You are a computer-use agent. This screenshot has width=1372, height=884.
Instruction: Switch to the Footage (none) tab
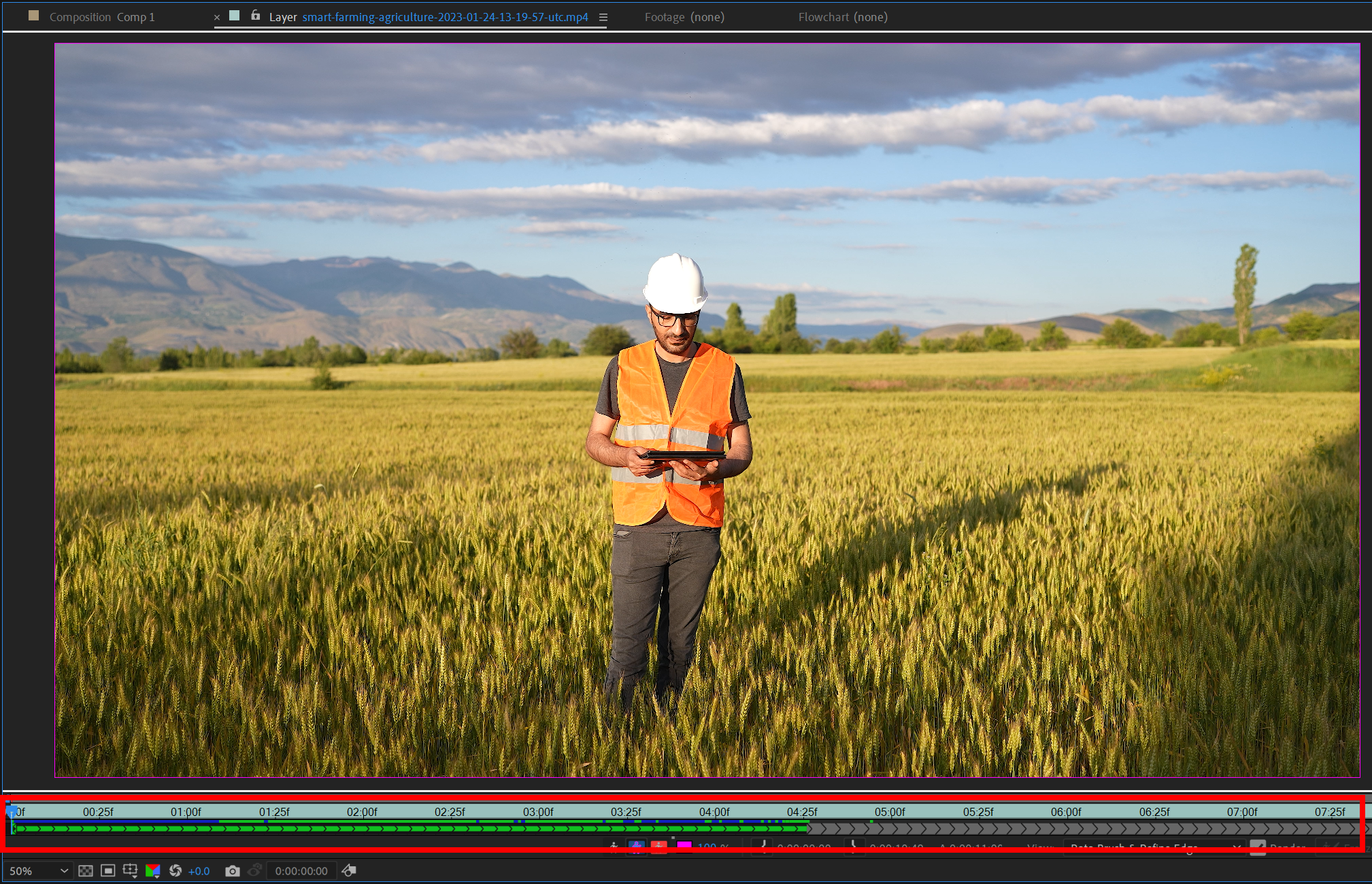point(684,17)
